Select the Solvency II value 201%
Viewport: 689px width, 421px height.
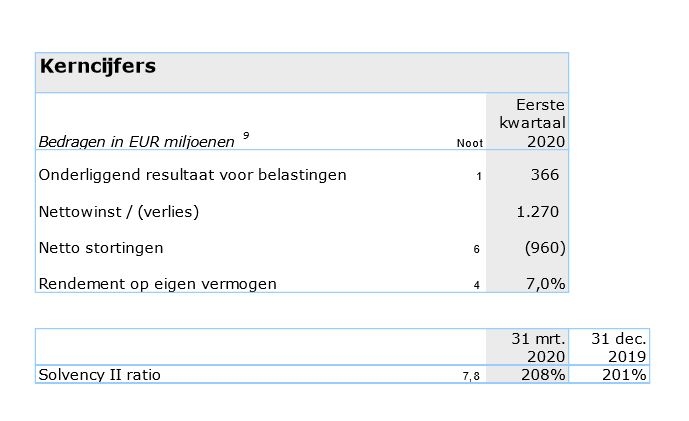pos(626,375)
